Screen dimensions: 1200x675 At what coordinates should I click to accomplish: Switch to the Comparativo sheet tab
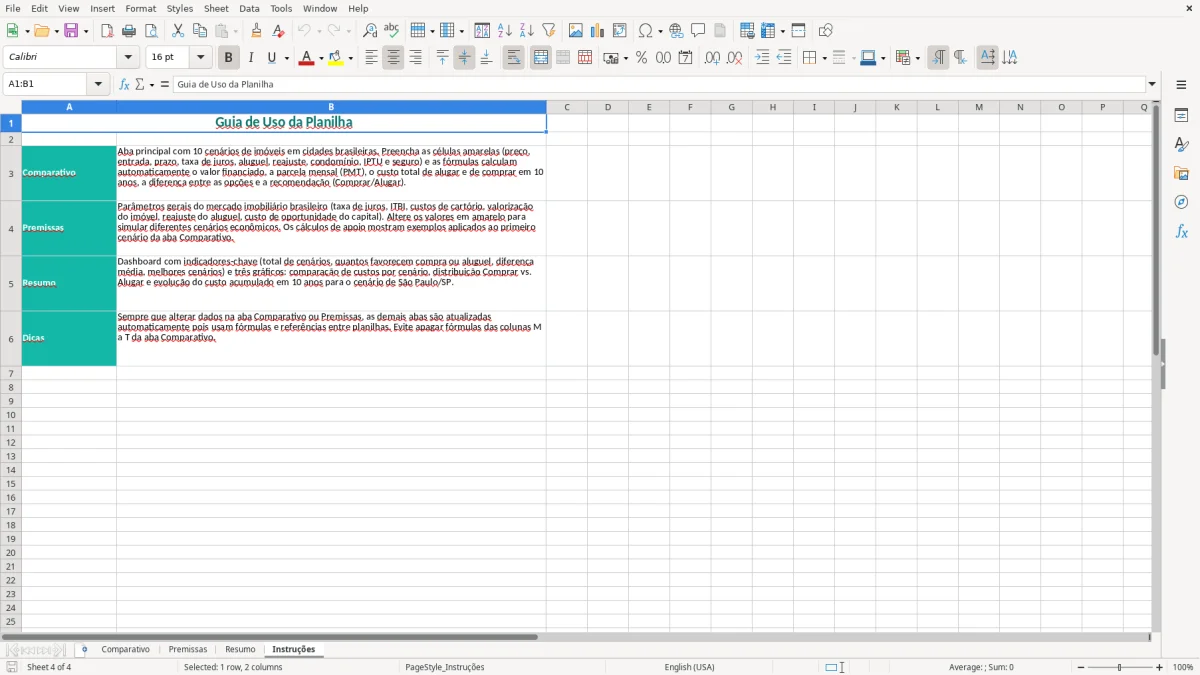125,650
